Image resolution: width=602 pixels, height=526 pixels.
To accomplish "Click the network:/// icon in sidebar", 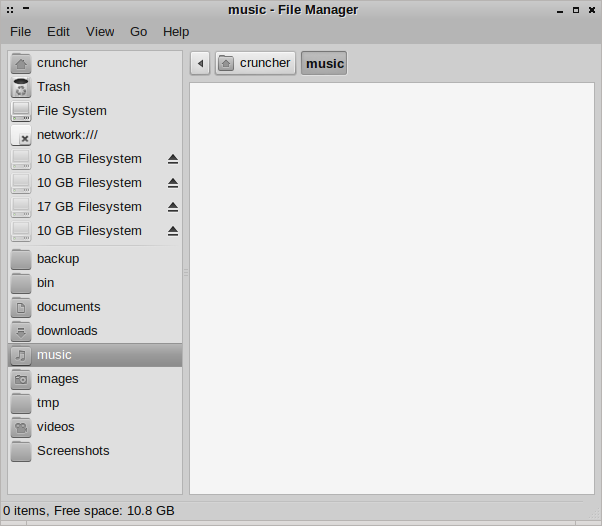I will pos(21,135).
